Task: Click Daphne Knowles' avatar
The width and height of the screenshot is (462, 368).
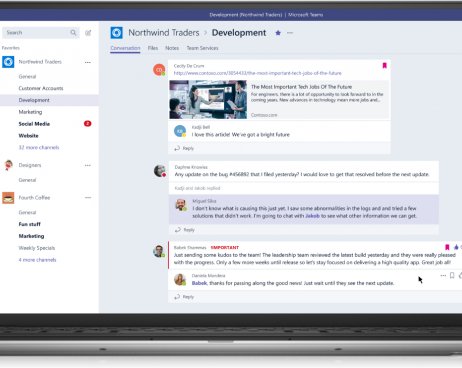Action: point(160,171)
